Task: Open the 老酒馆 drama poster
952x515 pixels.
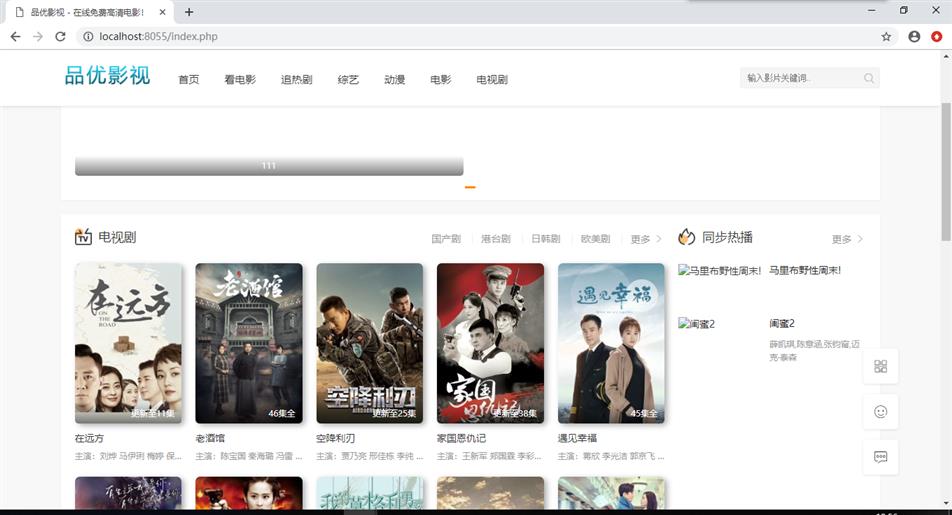Action: 249,343
